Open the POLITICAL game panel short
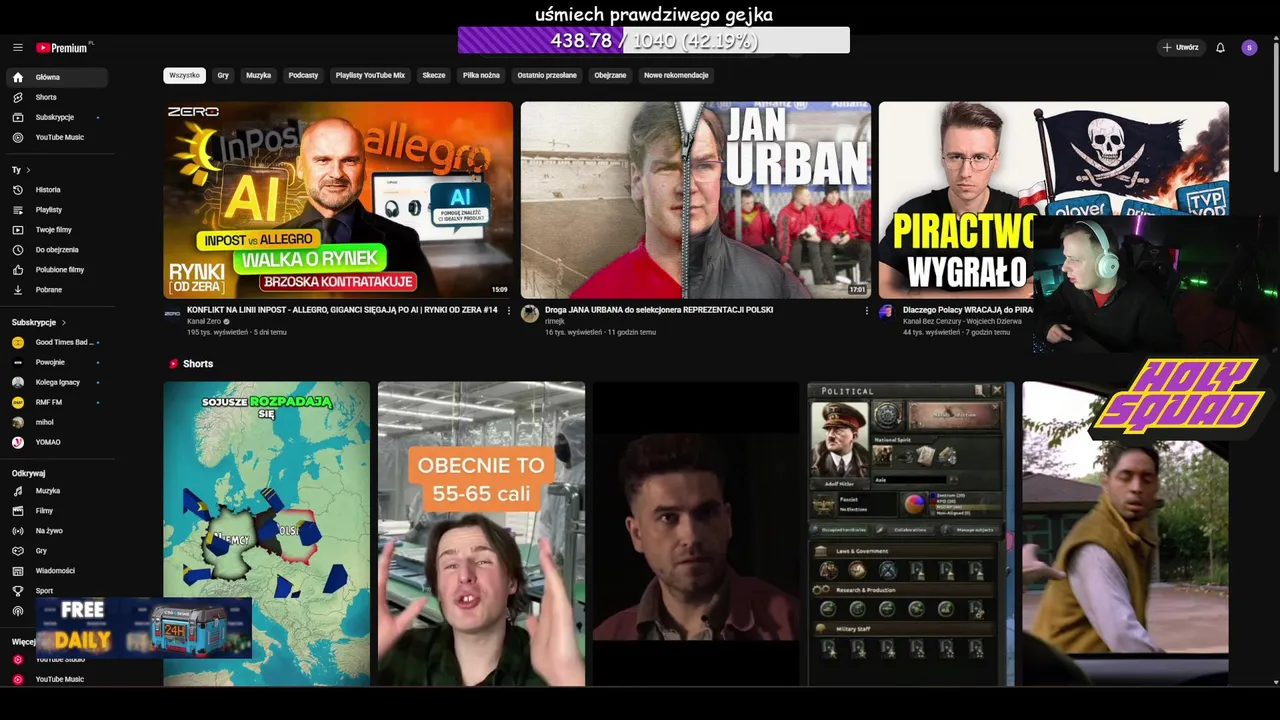The width and height of the screenshot is (1280, 720). coord(910,534)
